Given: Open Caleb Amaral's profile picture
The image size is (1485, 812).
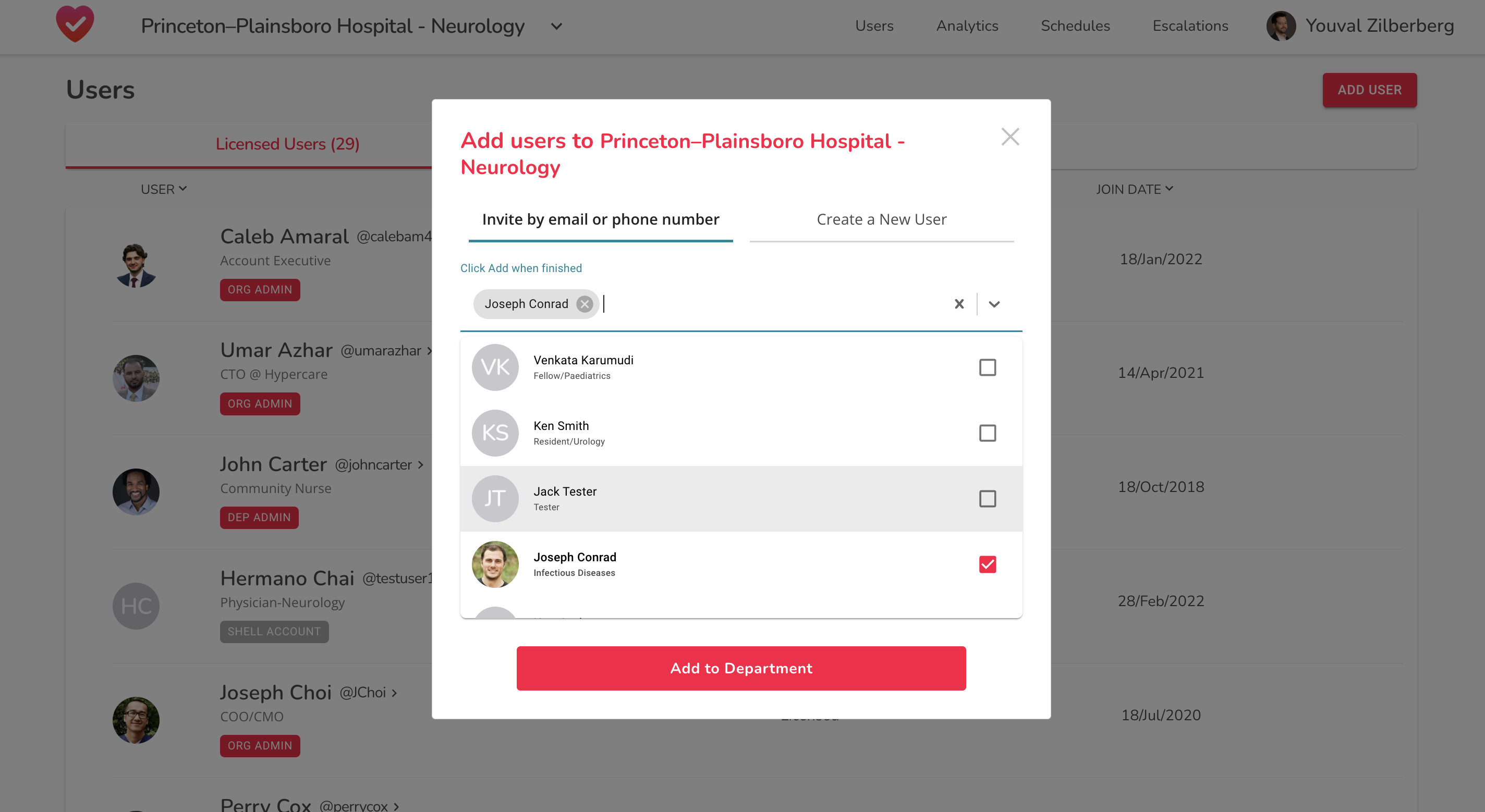Looking at the screenshot, I should [136, 265].
